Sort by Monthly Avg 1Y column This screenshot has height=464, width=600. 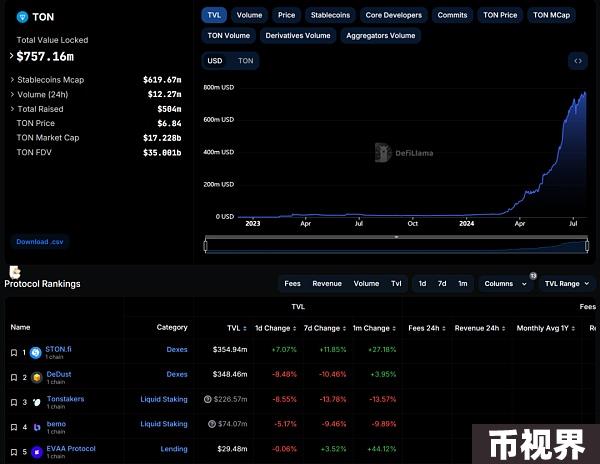coord(573,329)
